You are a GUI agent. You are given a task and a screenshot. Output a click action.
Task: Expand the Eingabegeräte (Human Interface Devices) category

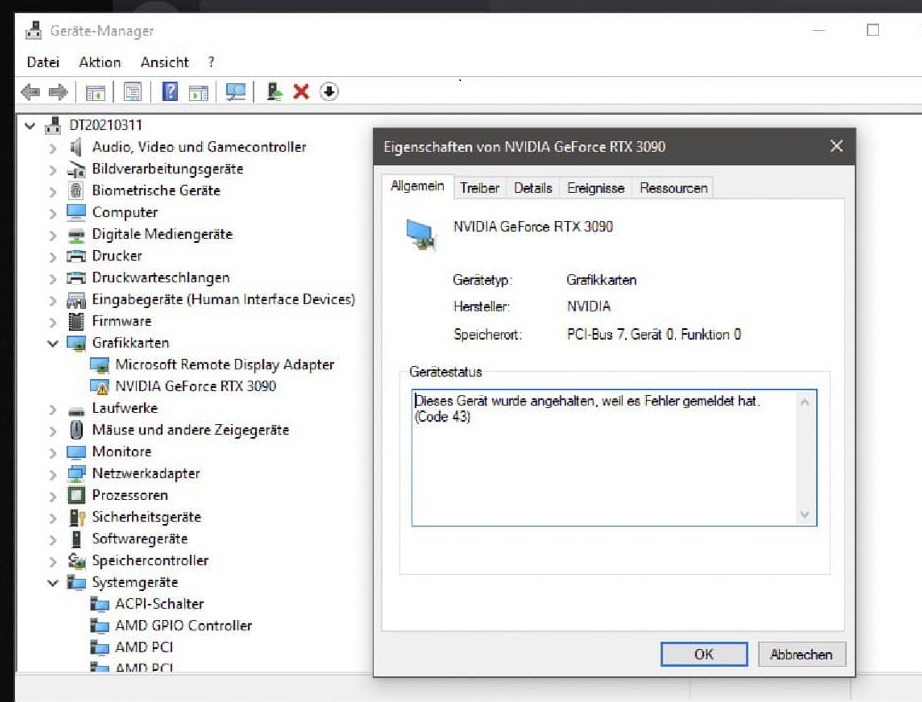pos(53,300)
